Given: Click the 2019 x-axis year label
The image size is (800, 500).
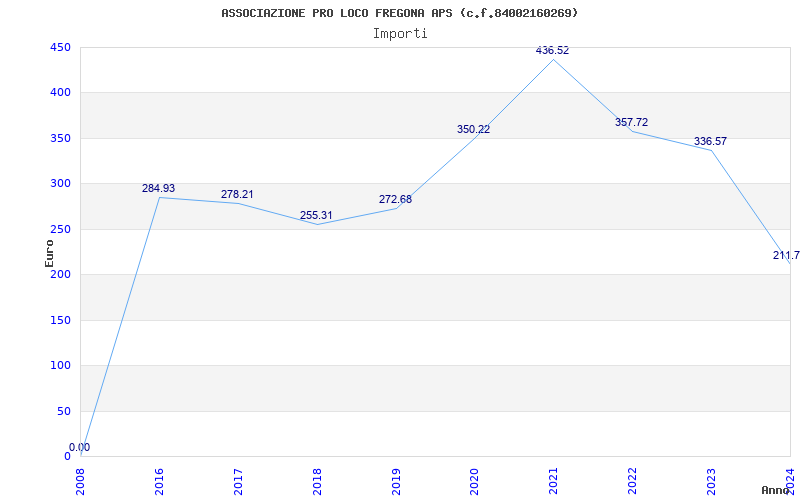Looking at the screenshot, I should pyautogui.click(x=396, y=481).
